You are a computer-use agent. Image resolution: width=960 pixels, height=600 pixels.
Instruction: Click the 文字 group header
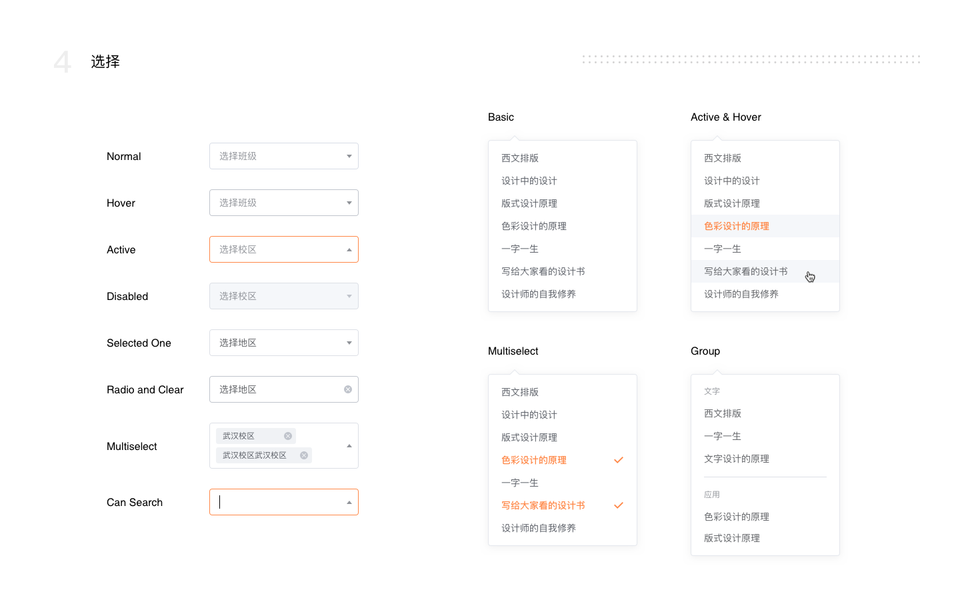711,391
